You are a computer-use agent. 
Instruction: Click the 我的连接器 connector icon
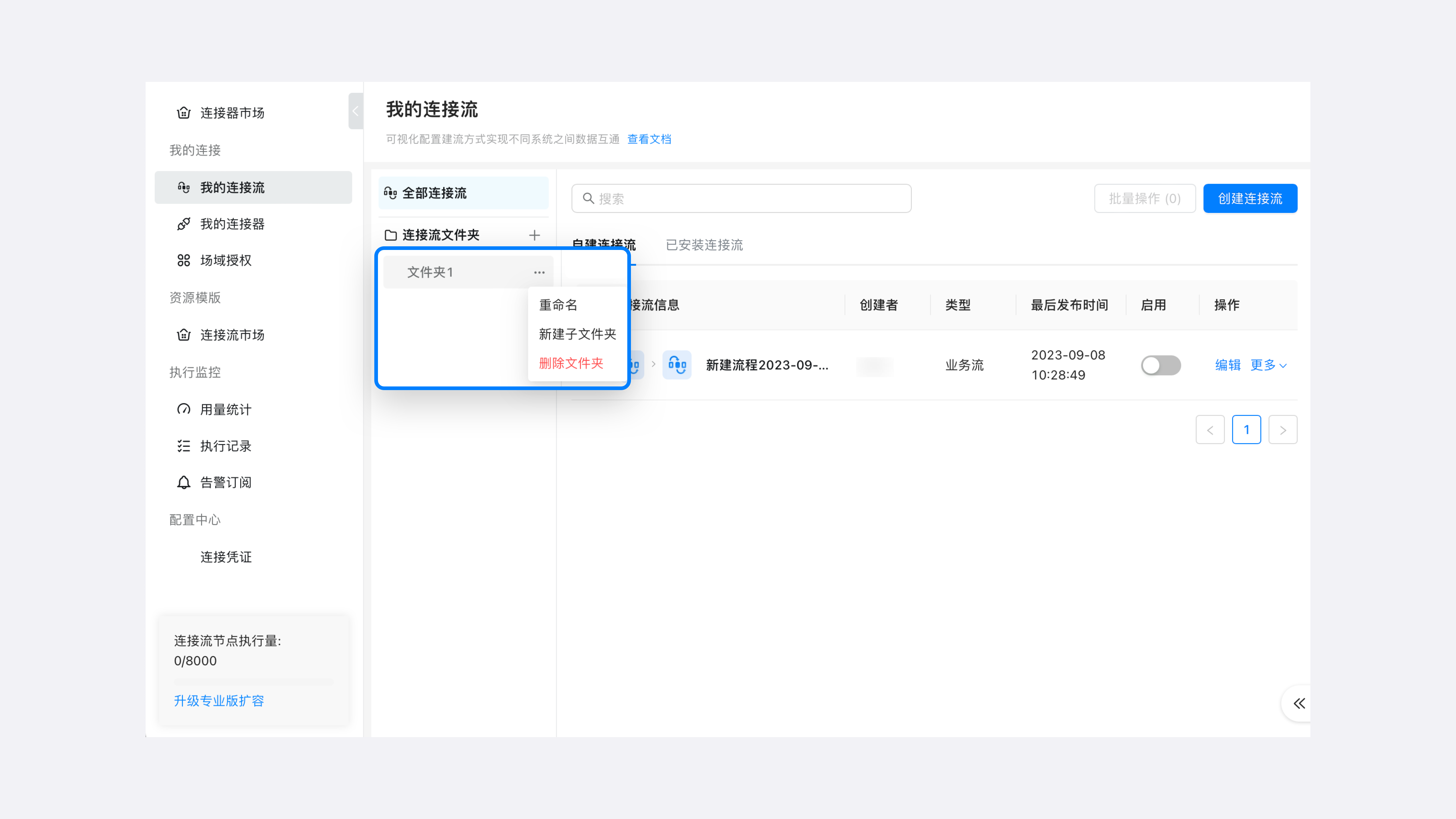pos(184,224)
